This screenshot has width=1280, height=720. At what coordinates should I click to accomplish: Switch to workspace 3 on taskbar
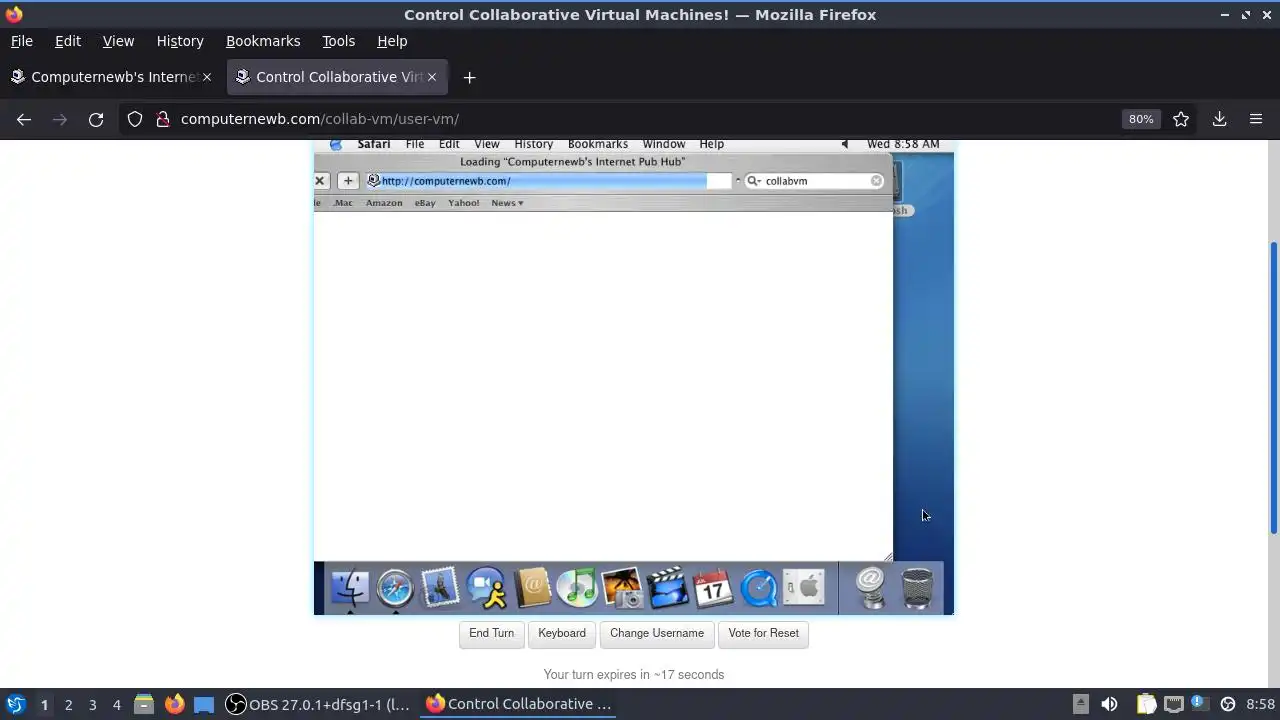pyautogui.click(x=92, y=704)
